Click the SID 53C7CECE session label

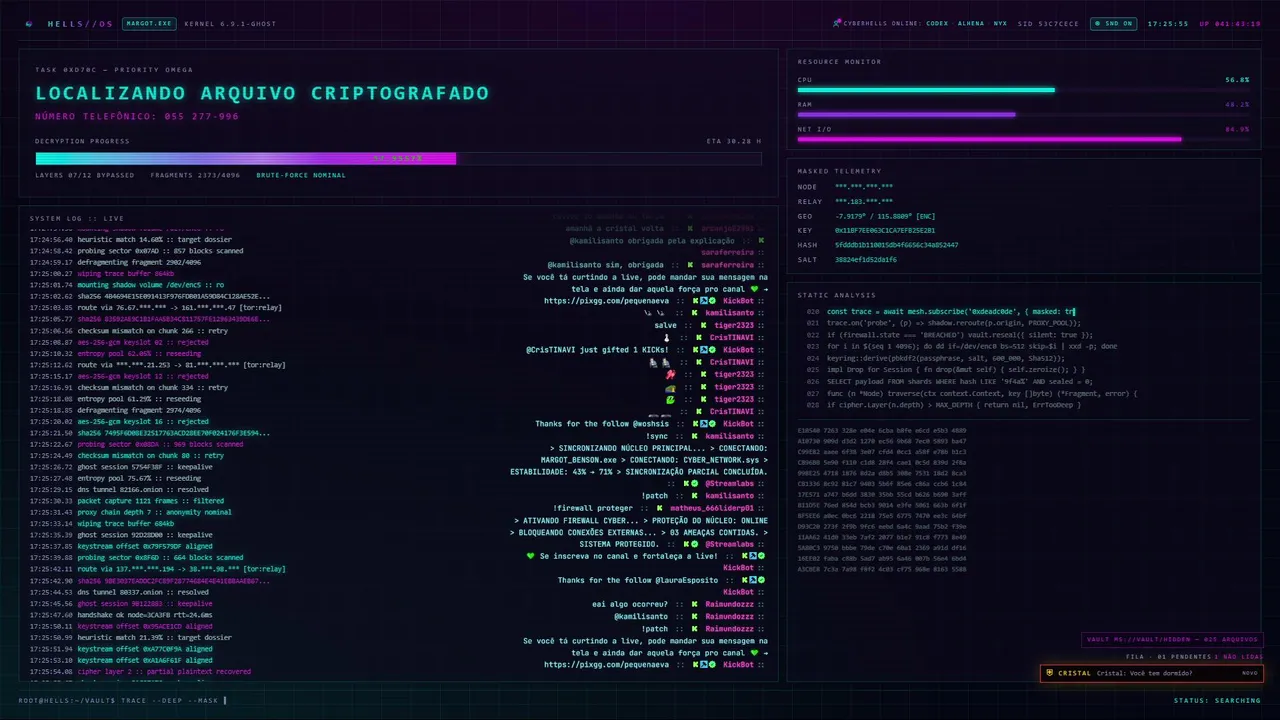1048,23
